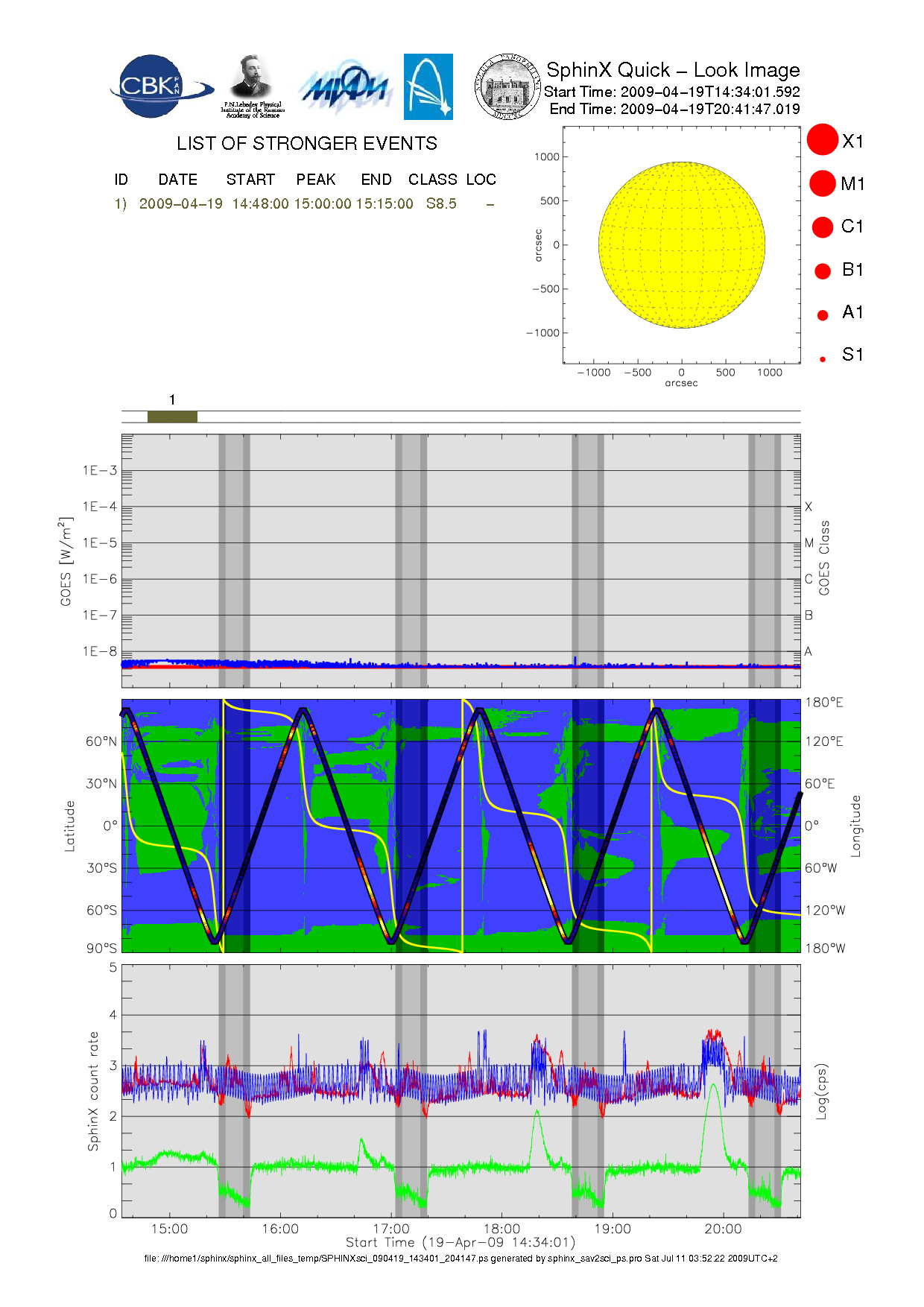The width and height of the screenshot is (924, 1307).
Task: Click the X1 red legend circle
Action: tap(823, 140)
